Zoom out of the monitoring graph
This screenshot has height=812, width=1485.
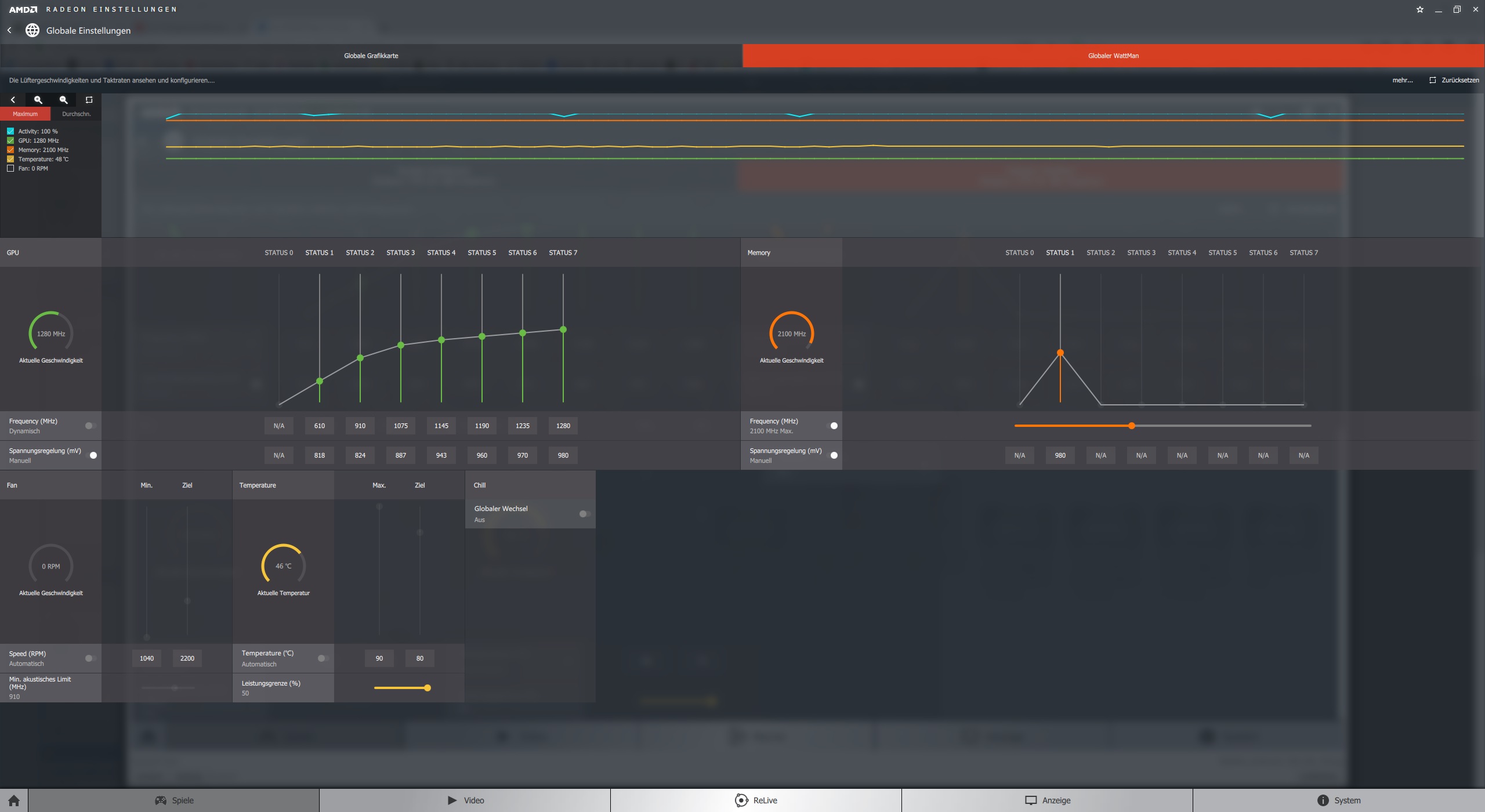[x=64, y=100]
